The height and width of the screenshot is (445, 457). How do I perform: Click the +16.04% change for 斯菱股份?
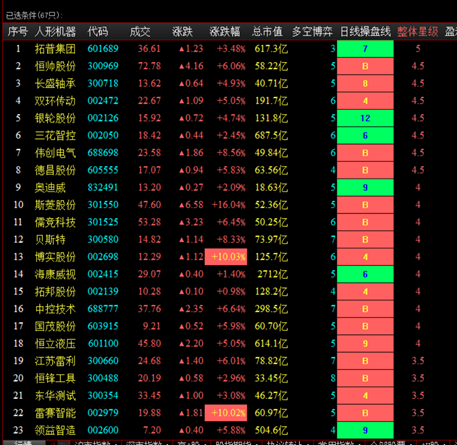(229, 205)
